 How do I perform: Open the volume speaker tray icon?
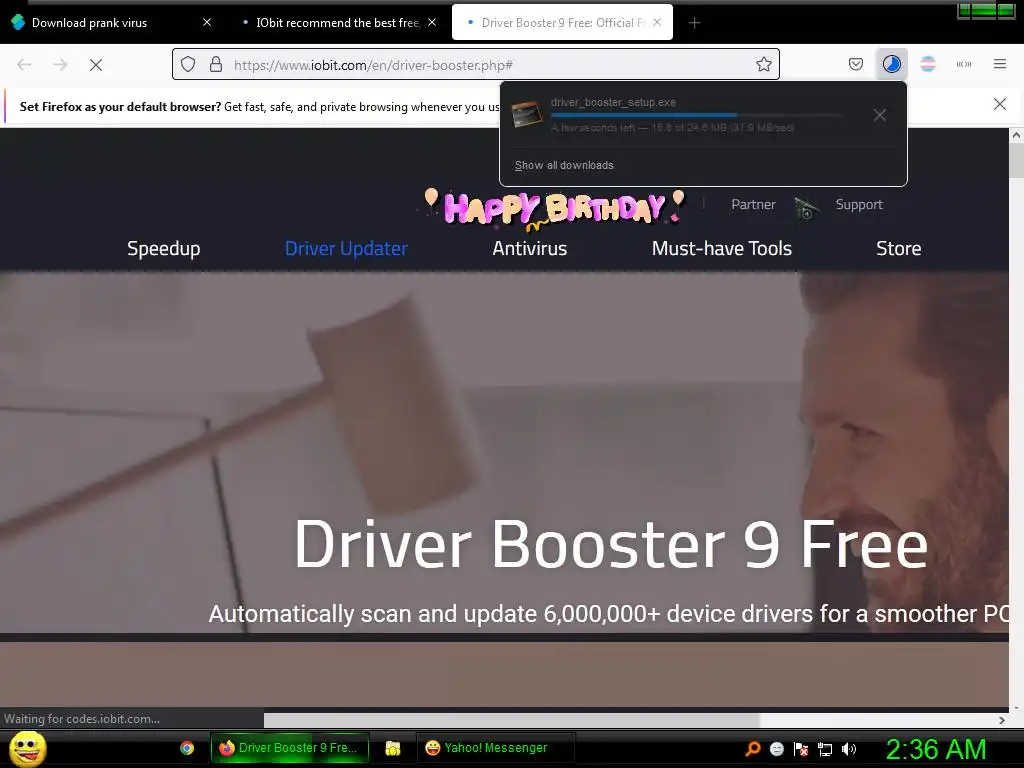(x=849, y=749)
